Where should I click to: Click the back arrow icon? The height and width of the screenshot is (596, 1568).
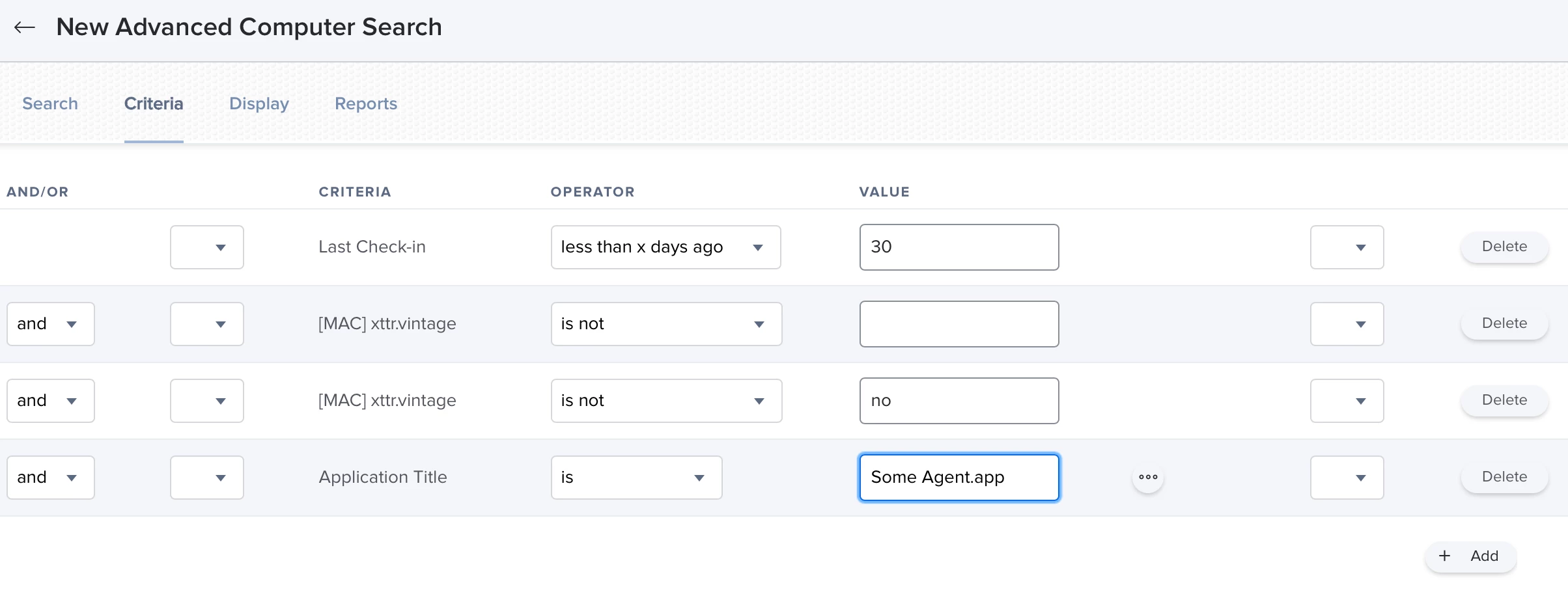pos(25,27)
